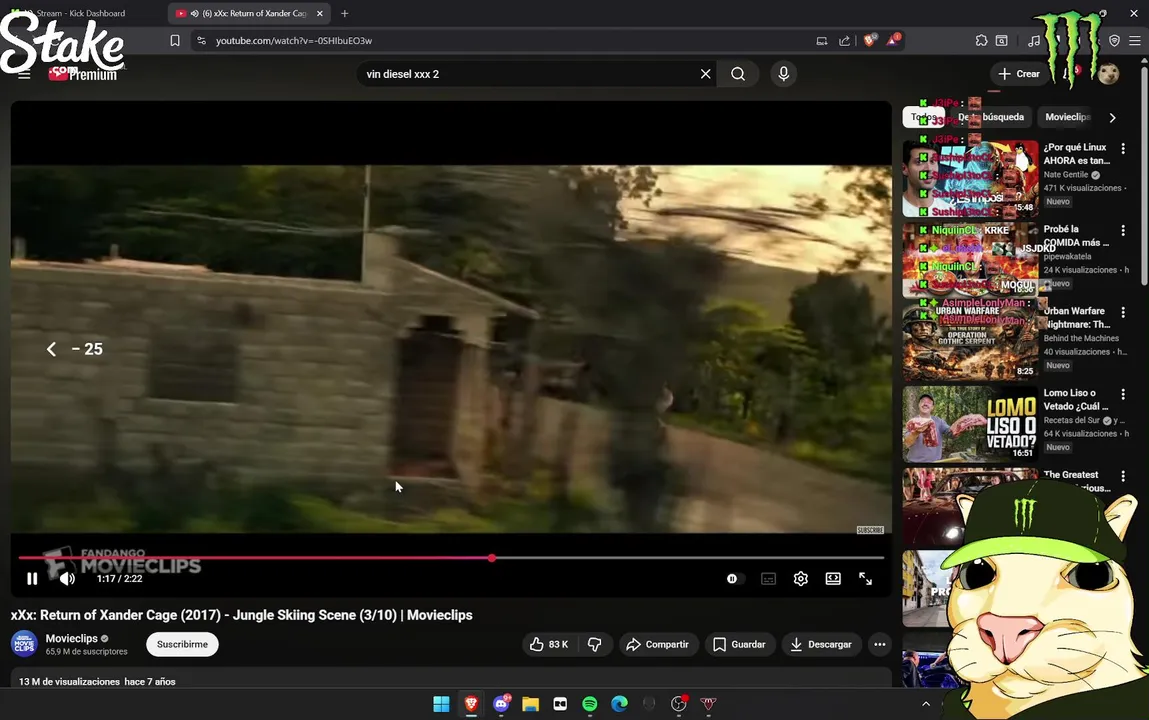Start voice search with microphone
The height and width of the screenshot is (720, 1149).
click(x=783, y=74)
